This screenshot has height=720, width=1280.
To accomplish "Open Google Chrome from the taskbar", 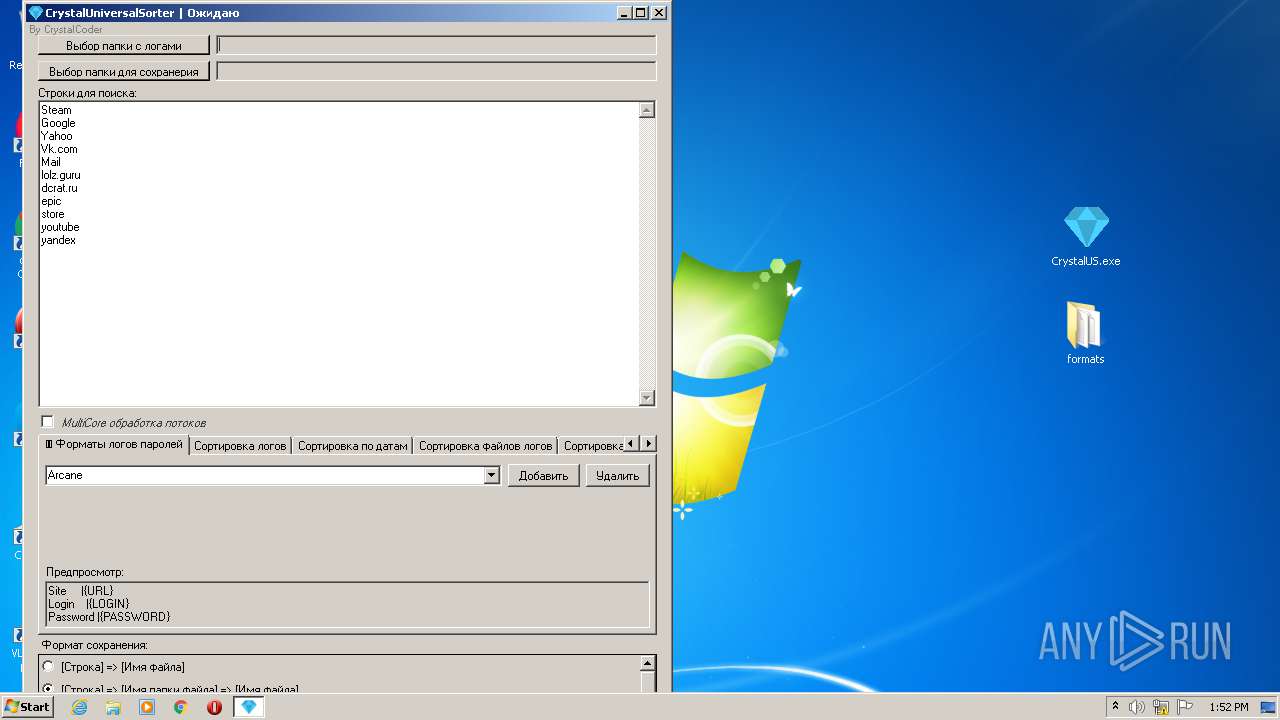I will (181, 707).
